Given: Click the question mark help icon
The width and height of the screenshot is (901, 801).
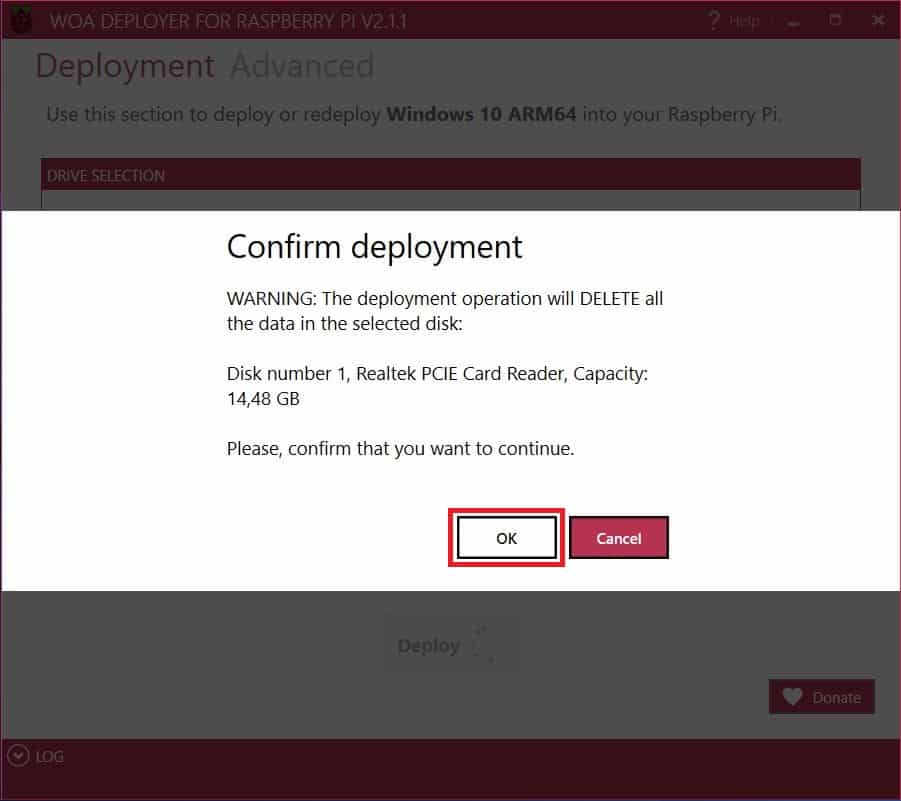Looking at the screenshot, I should pyautogui.click(x=714, y=21).
